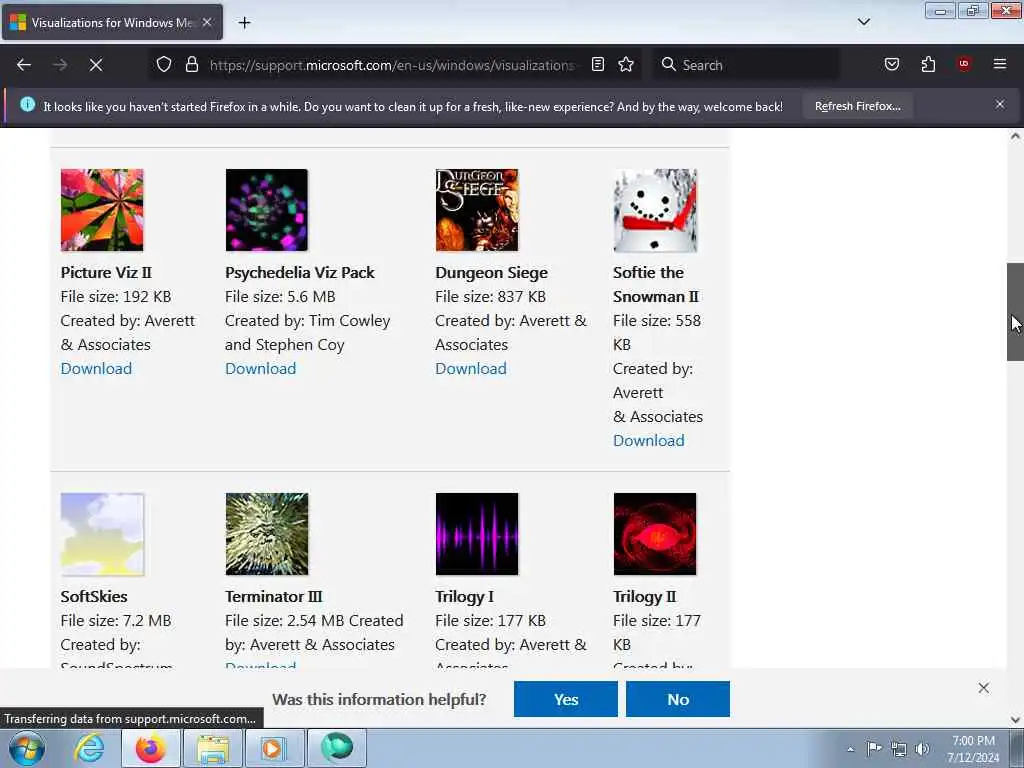This screenshot has height=768, width=1024.
Task: Open Psychedelia Viz Pack thumbnail
Action: click(266, 210)
